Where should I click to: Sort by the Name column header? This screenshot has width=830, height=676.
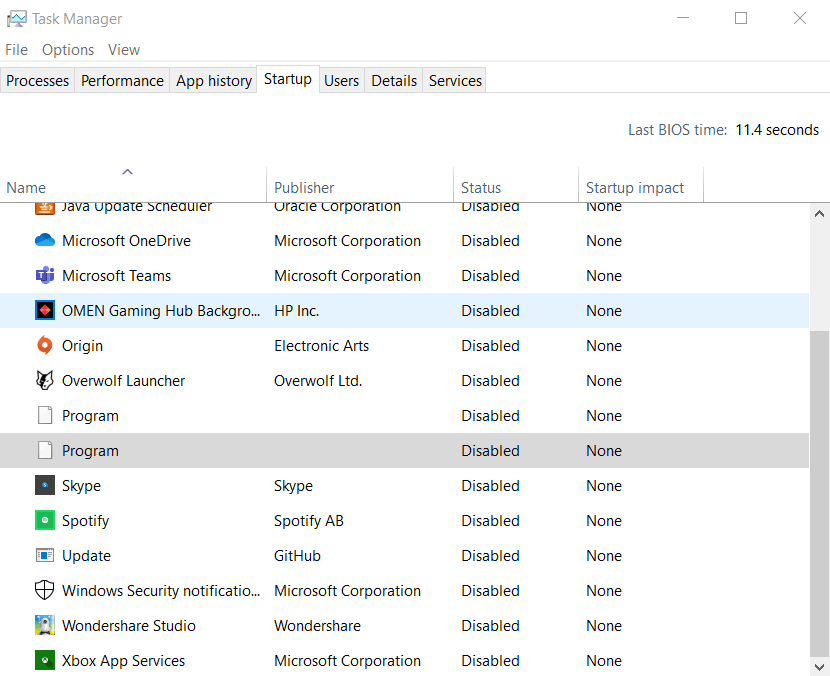coord(26,187)
